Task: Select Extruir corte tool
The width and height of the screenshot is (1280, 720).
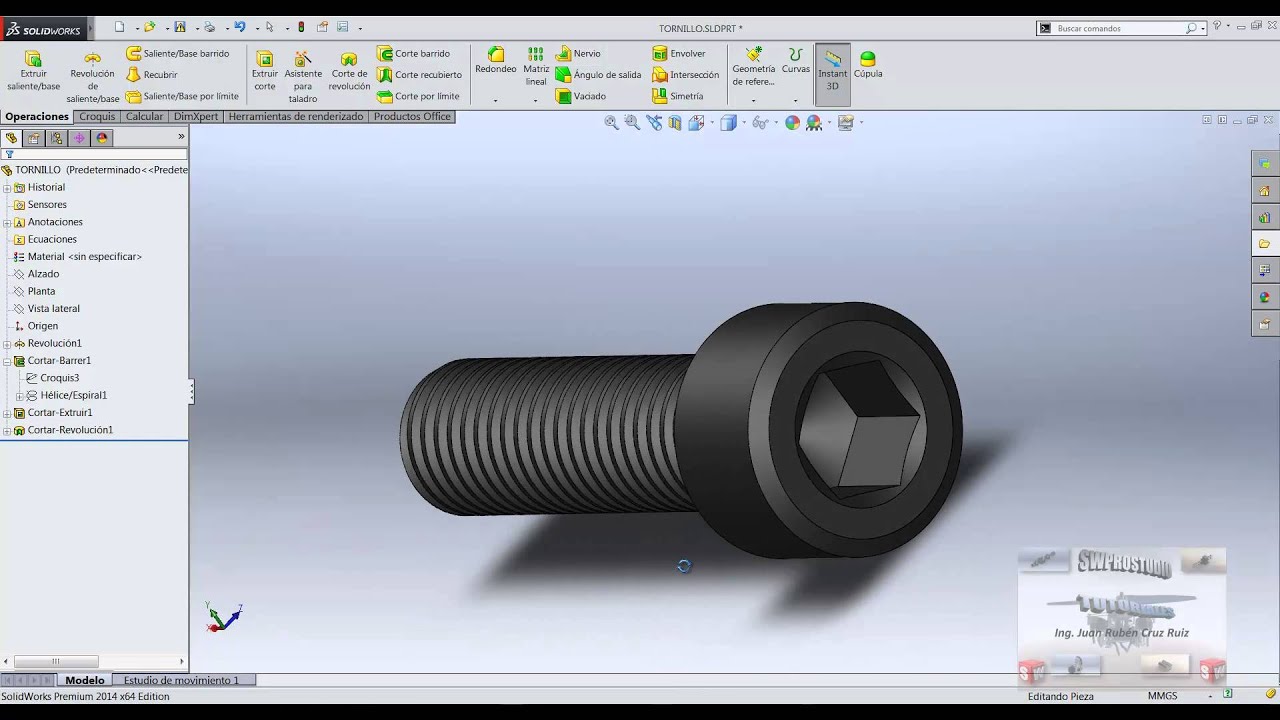Action: click(265, 70)
